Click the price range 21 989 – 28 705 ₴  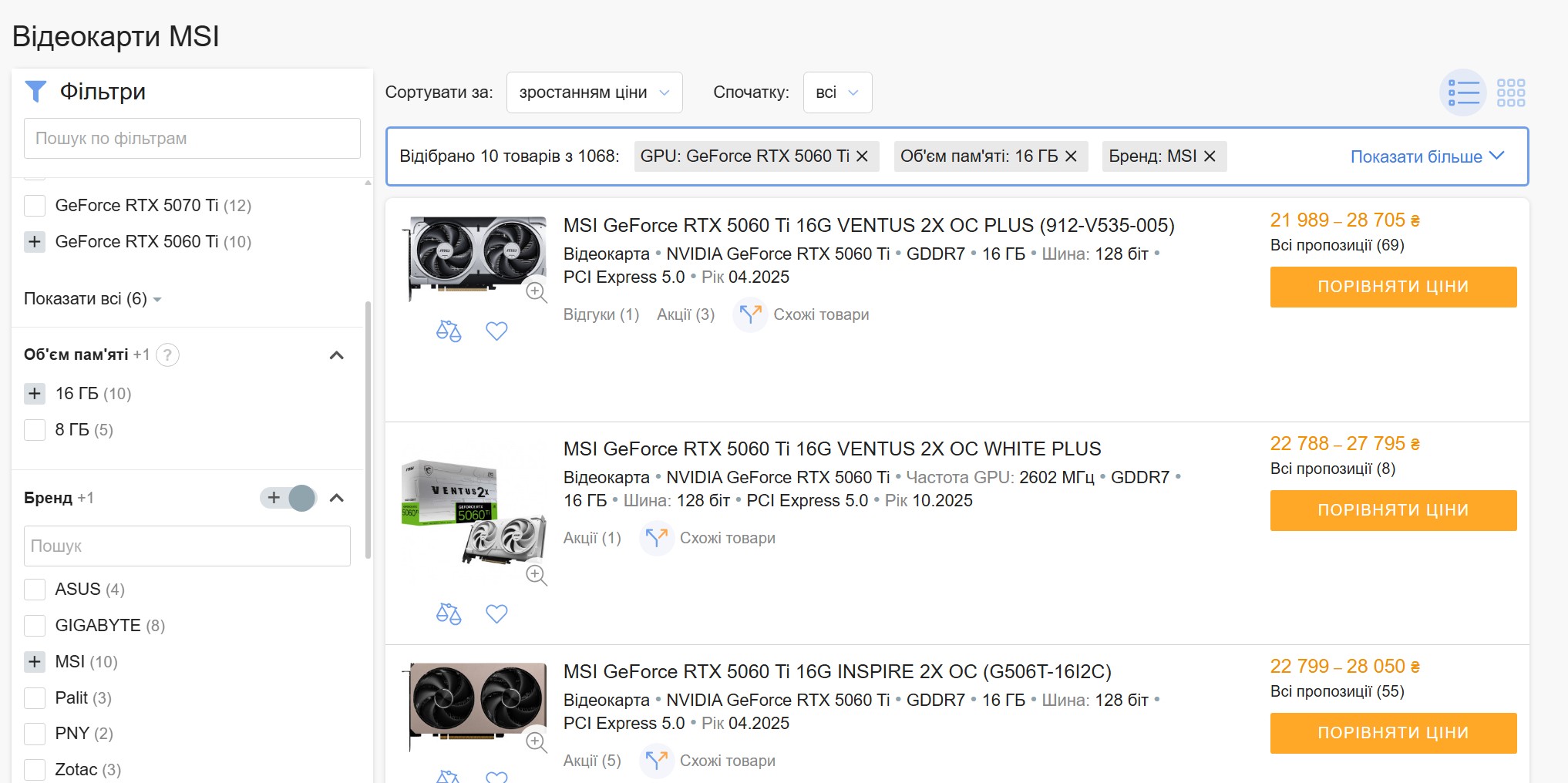[x=1344, y=220]
